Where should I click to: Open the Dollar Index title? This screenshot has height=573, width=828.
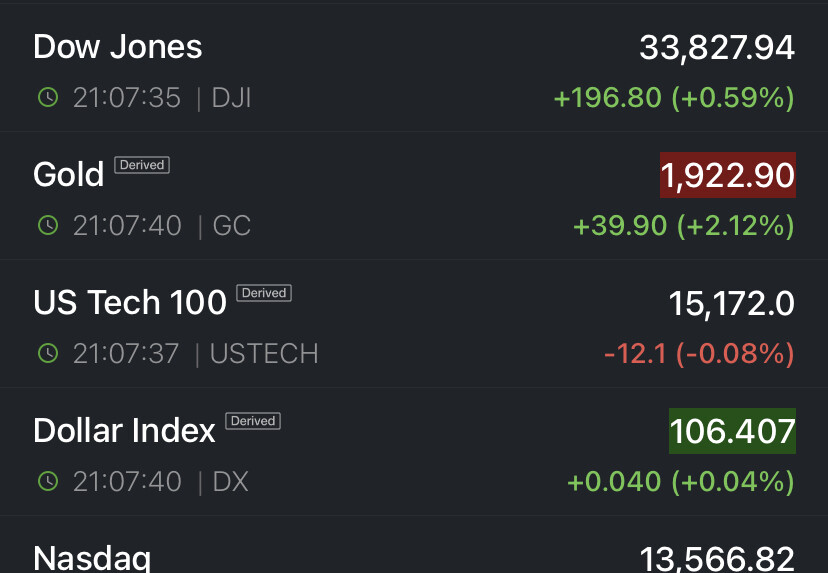(x=124, y=431)
